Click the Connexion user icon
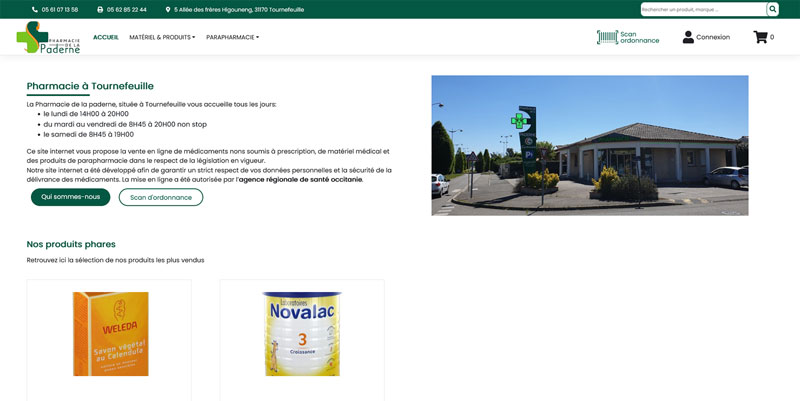The width and height of the screenshot is (800, 401). tap(688, 37)
